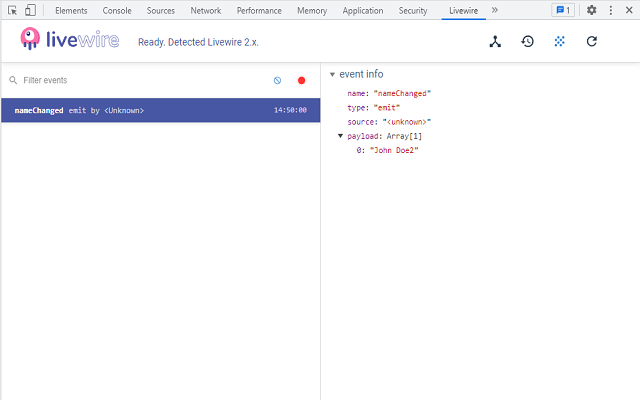640x400 pixels.
Task: Click the 14:50:00 timestamp
Action: [x=290, y=110]
